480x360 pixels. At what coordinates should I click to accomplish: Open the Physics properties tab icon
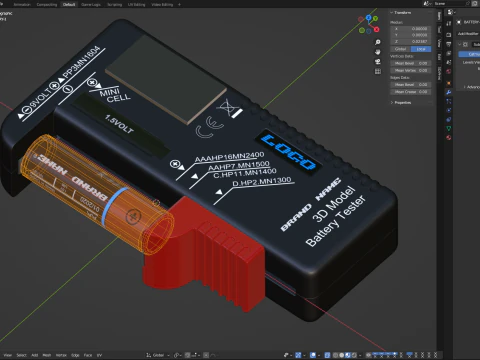[x=449, y=110]
